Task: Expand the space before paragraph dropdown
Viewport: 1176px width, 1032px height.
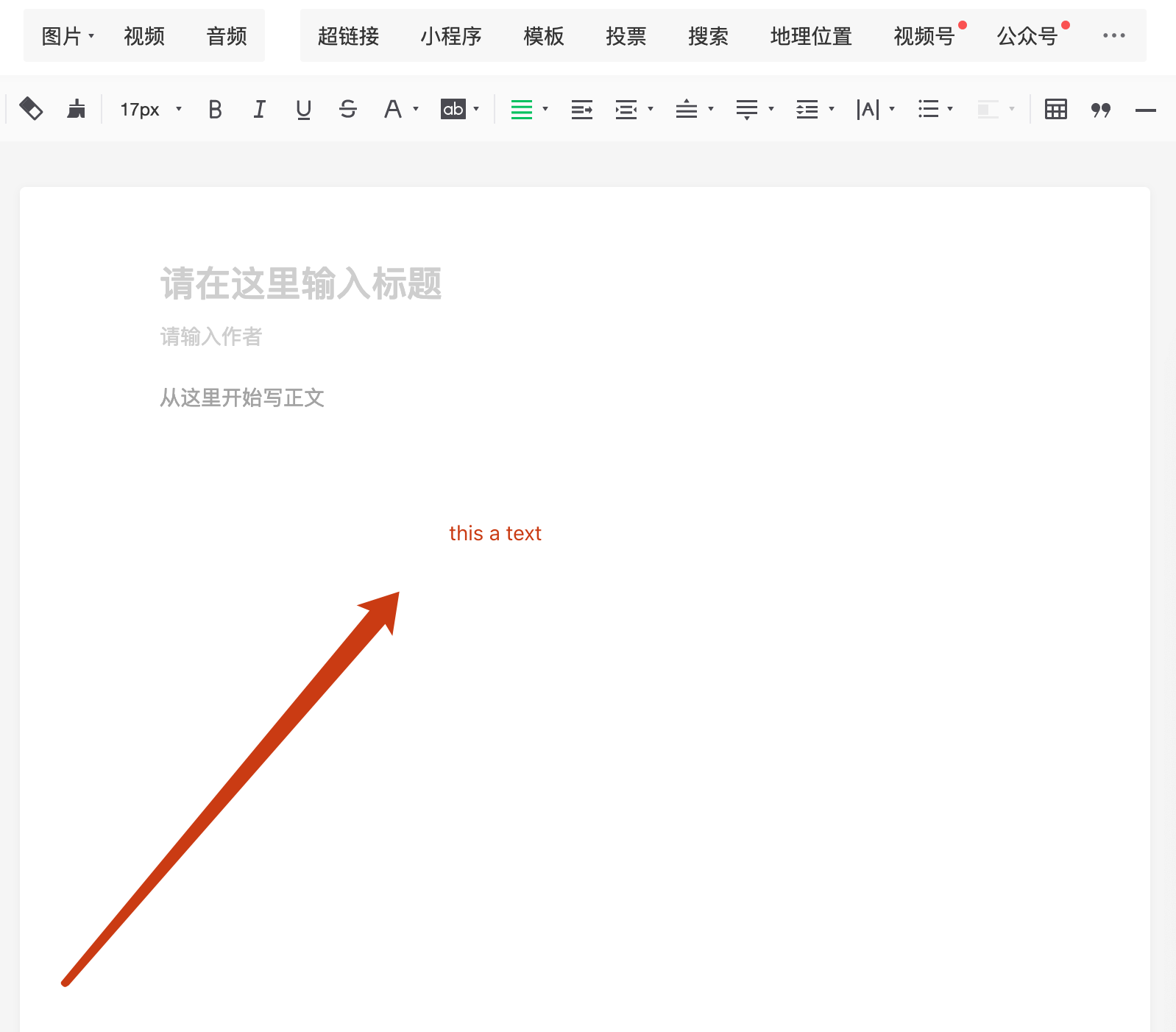Action: pos(711,109)
